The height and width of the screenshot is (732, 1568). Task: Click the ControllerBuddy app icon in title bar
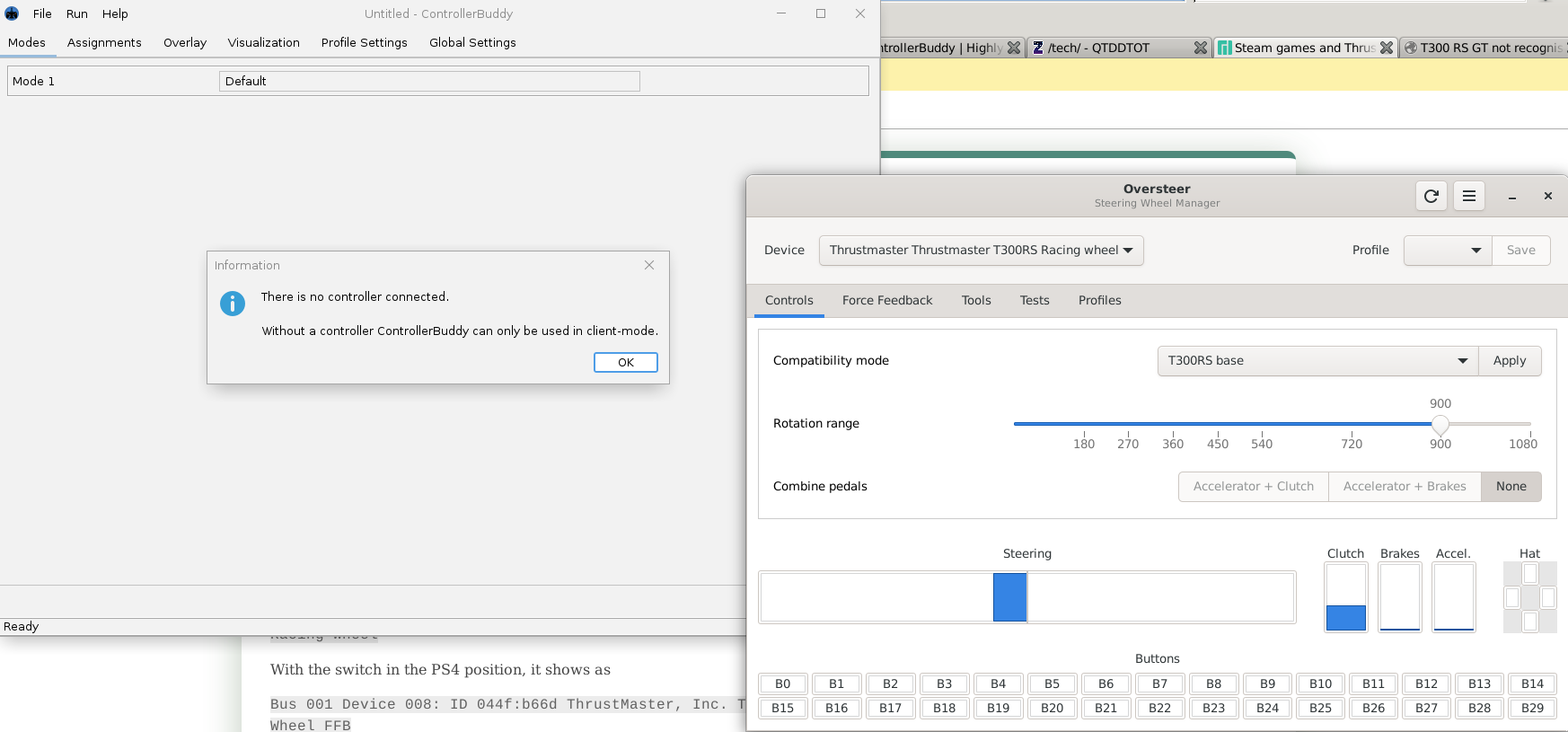(x=12, y=13)
